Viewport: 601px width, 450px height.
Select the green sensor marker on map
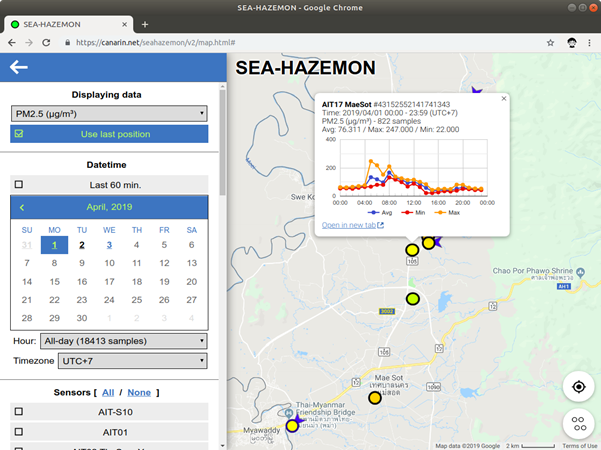click(412, 299)
